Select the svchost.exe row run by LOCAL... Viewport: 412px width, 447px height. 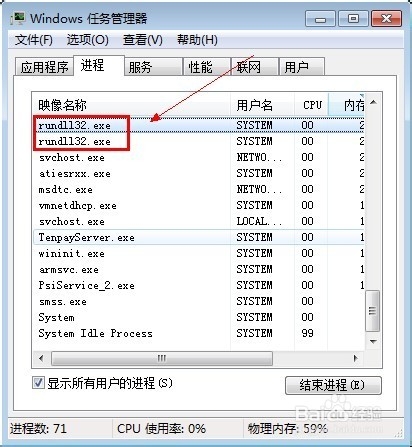[199, 221]
